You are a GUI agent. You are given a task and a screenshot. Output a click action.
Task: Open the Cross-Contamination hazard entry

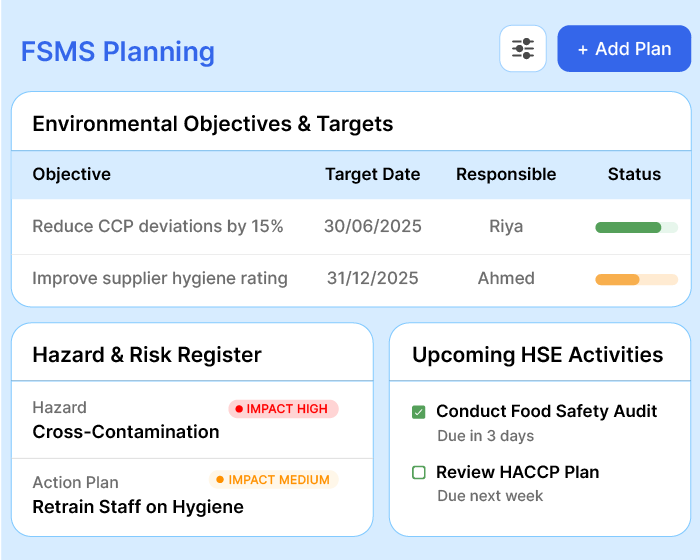click(x=126, y=432)
